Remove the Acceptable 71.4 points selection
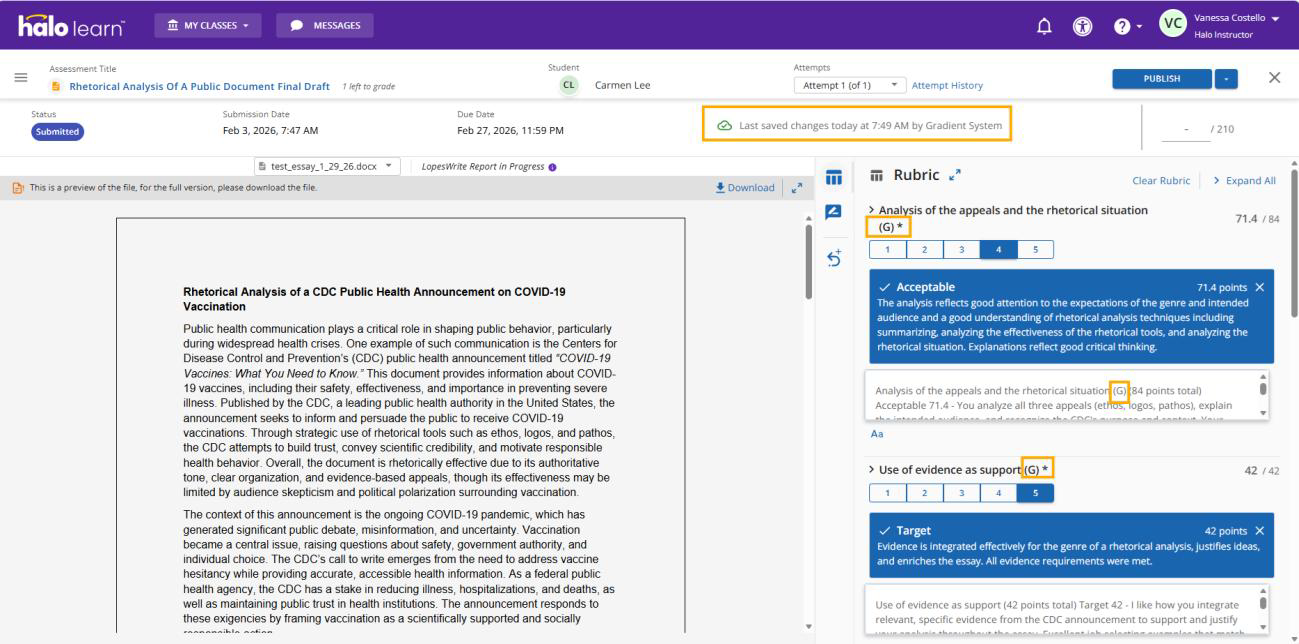The image size is (1299, 644). click(1259, 287)
